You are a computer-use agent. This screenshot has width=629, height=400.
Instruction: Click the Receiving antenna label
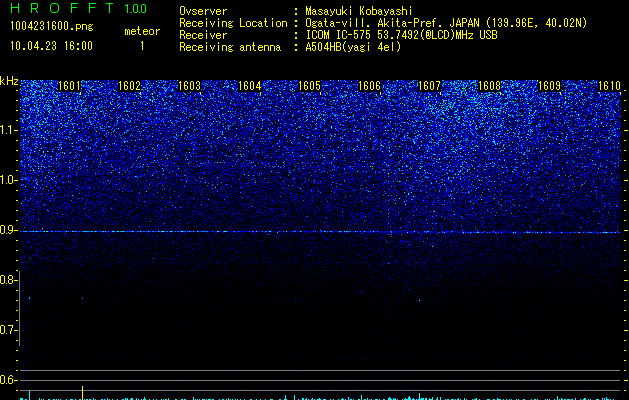coord(230,47)
